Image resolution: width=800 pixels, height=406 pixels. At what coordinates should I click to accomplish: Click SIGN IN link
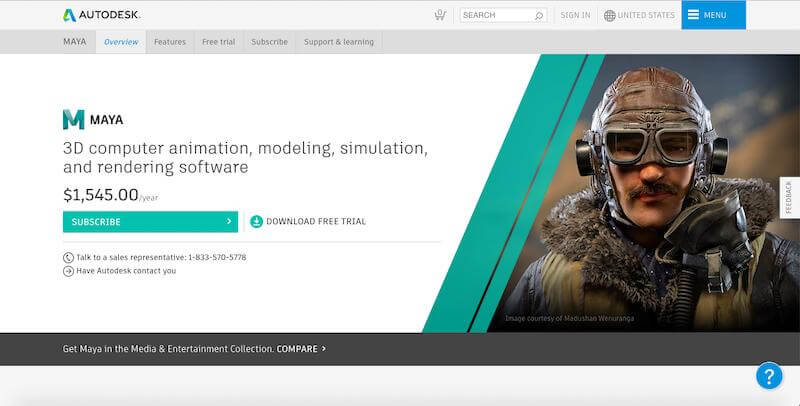(575, 15)
